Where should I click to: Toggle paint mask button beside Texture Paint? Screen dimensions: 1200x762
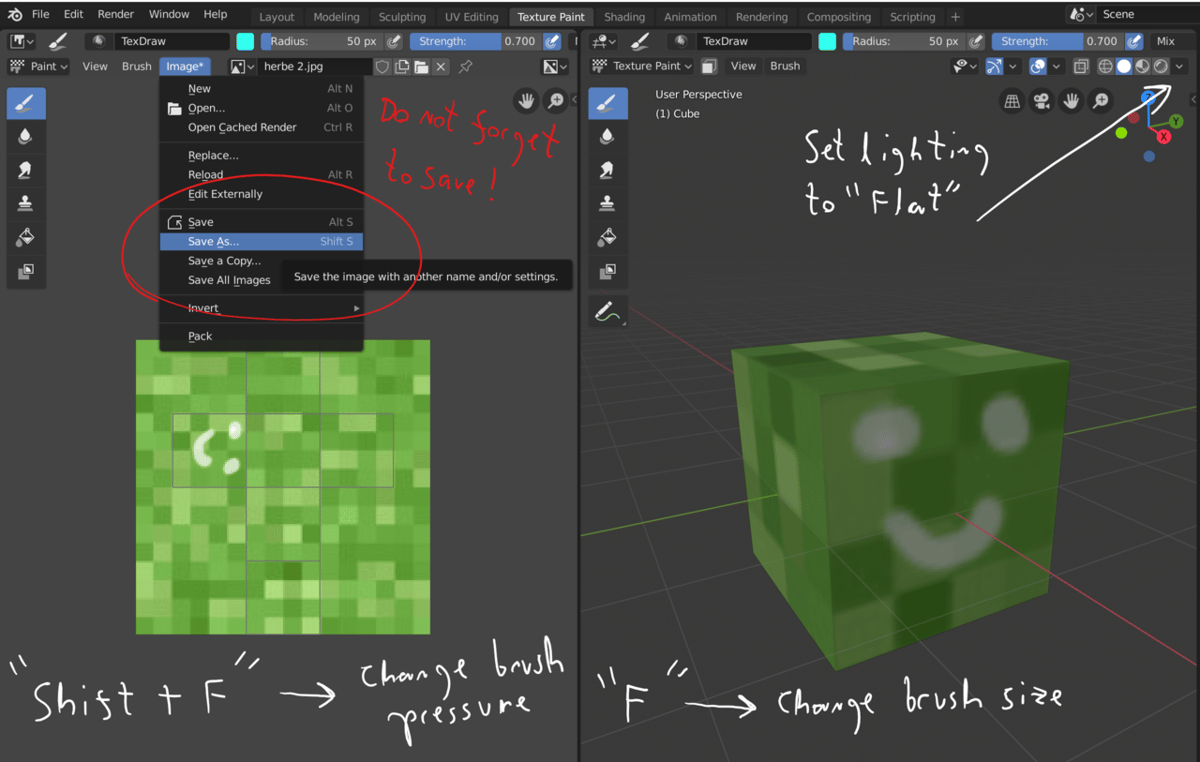pos(709,66)
